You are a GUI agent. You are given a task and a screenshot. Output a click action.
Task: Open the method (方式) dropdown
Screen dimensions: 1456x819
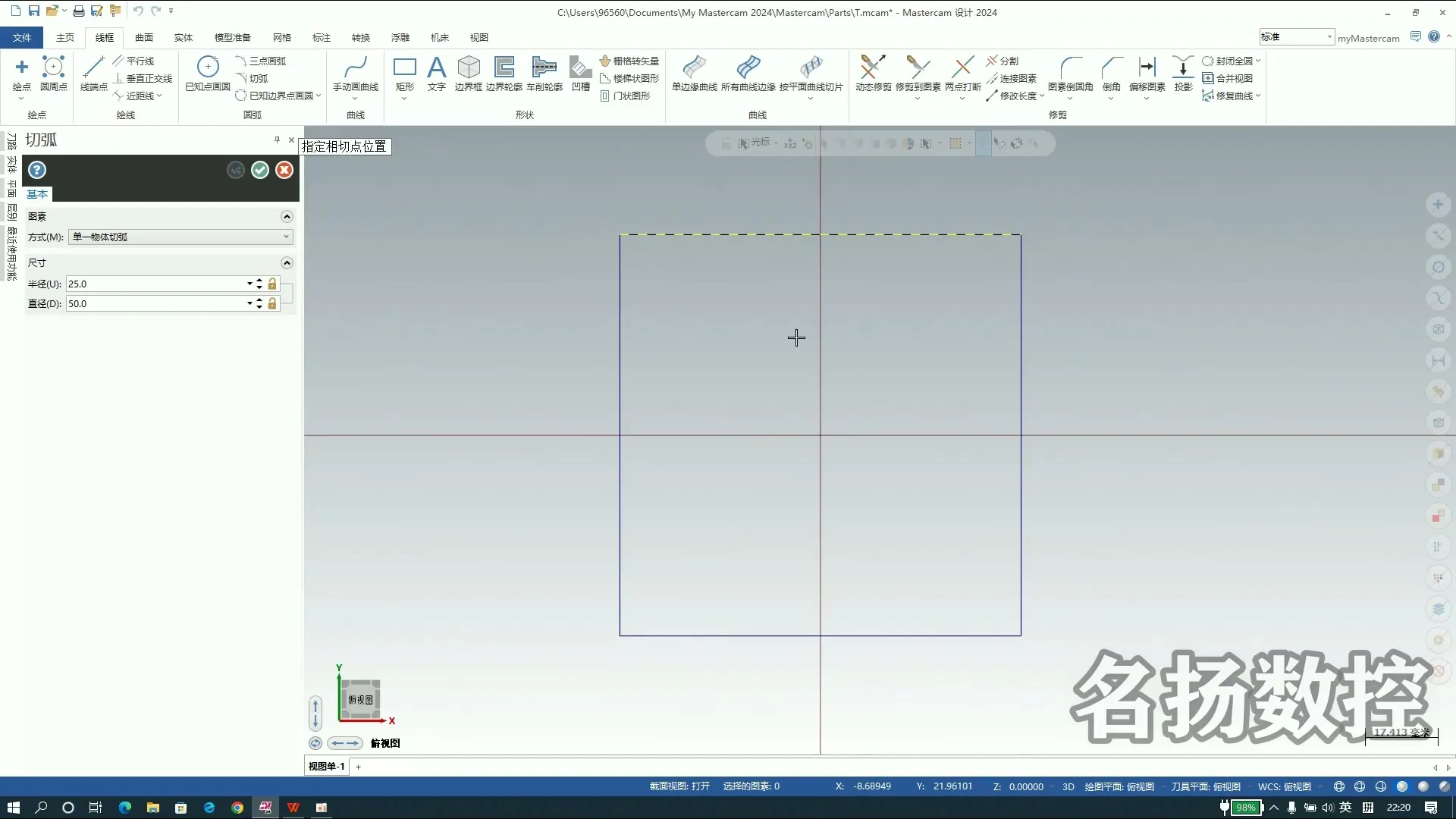click(180, 237)
